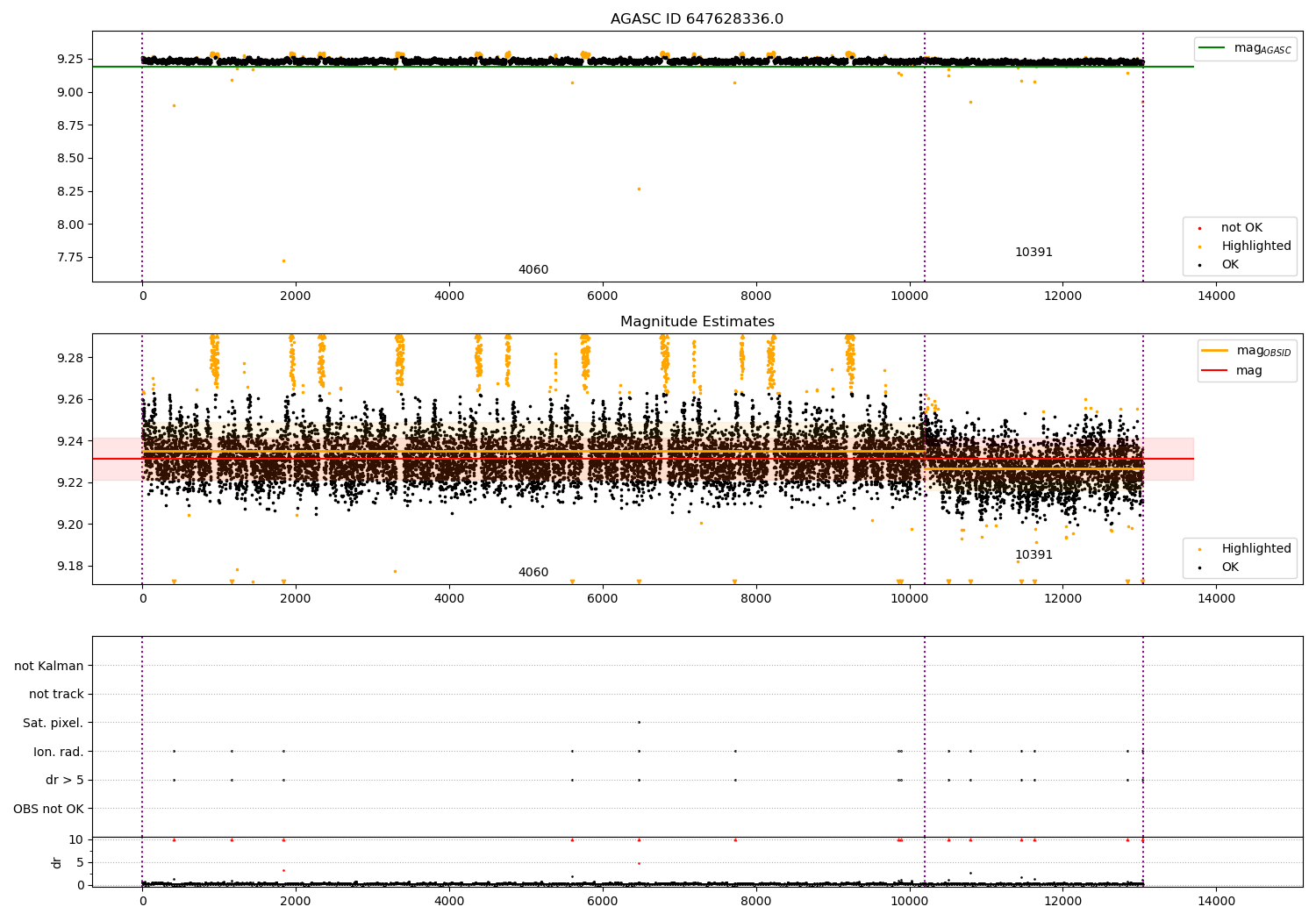Click the 'not track' row label
The image size is (1316, 921).
click(56, 695)
